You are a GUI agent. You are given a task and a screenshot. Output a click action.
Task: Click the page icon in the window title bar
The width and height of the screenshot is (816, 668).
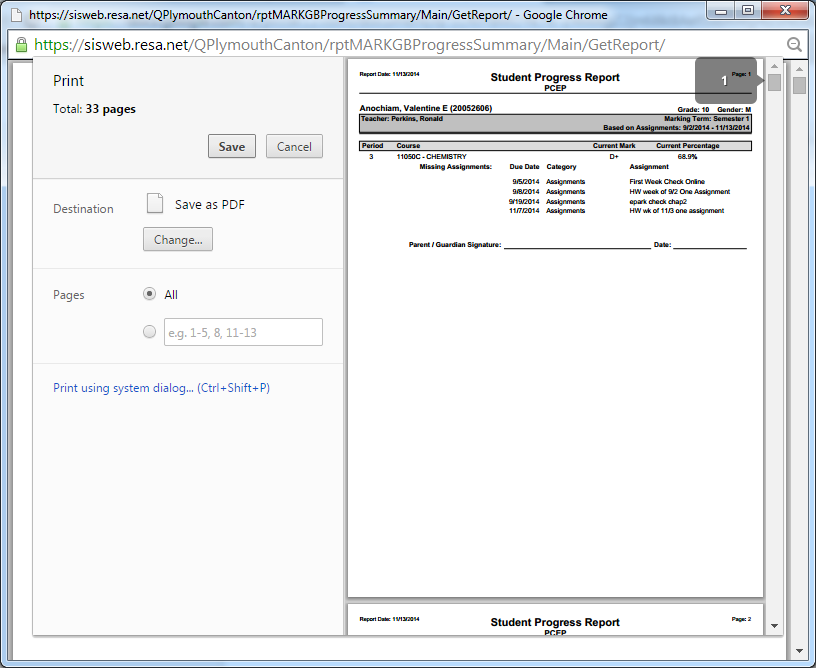point(14,15)
